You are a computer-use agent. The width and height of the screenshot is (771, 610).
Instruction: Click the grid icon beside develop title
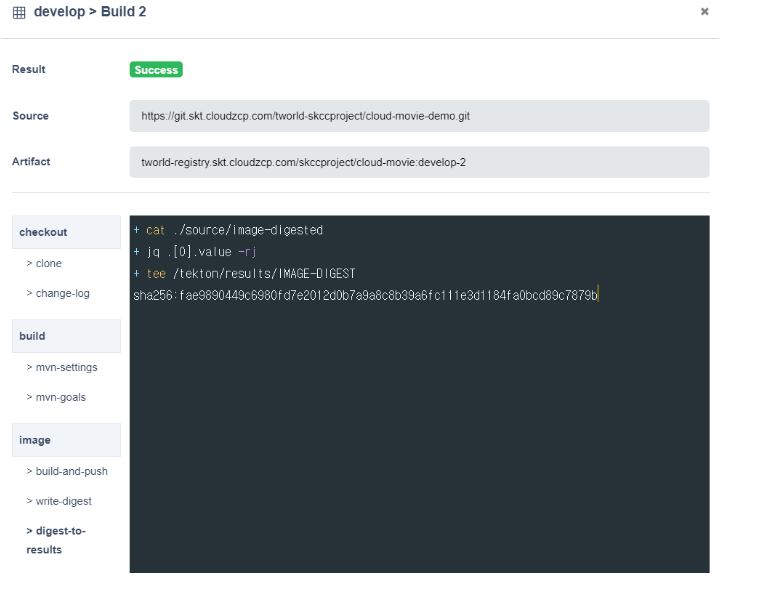19,12
